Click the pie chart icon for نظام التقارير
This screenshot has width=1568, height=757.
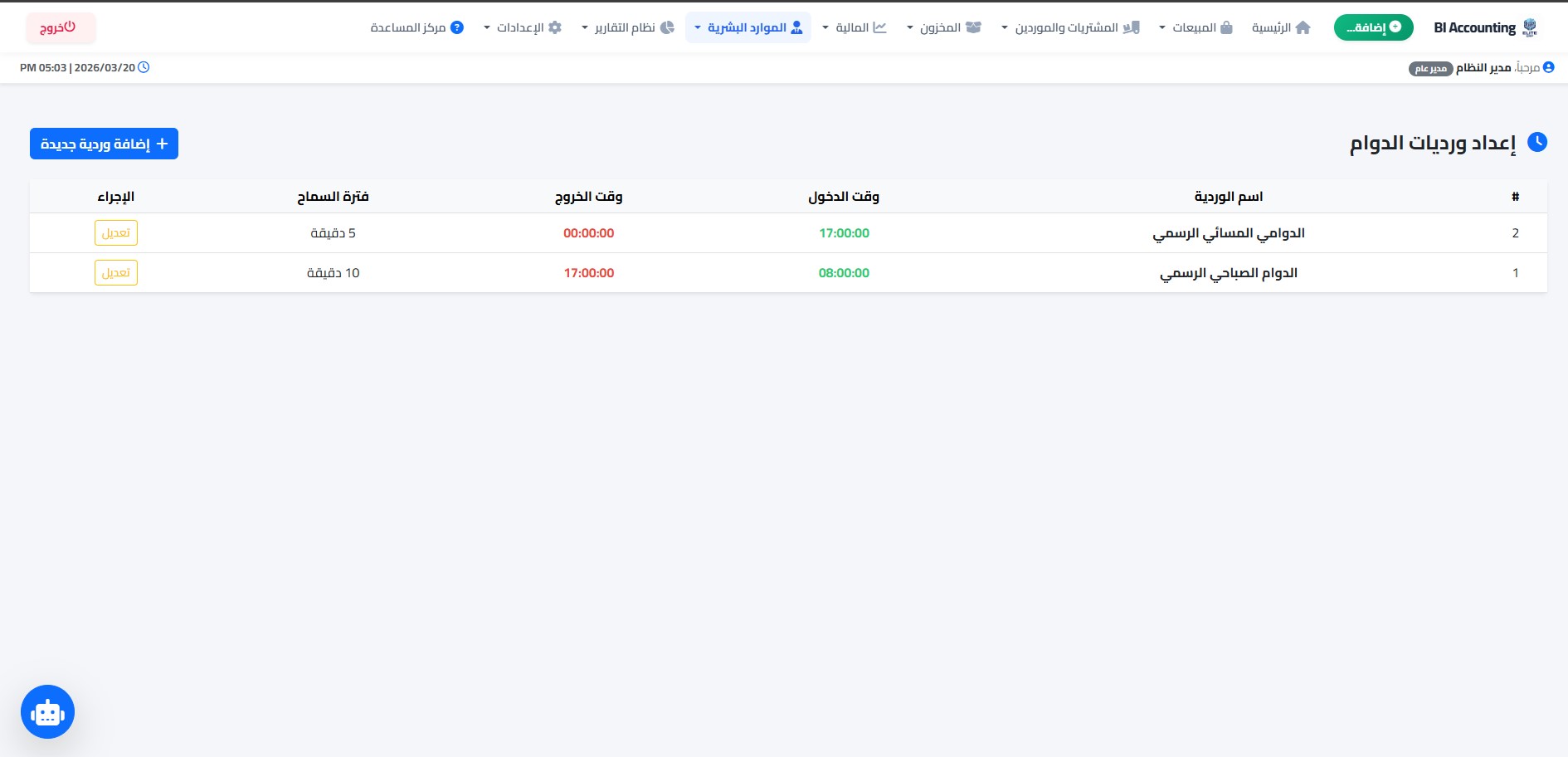pyautogui.click(x=667, y=28)
